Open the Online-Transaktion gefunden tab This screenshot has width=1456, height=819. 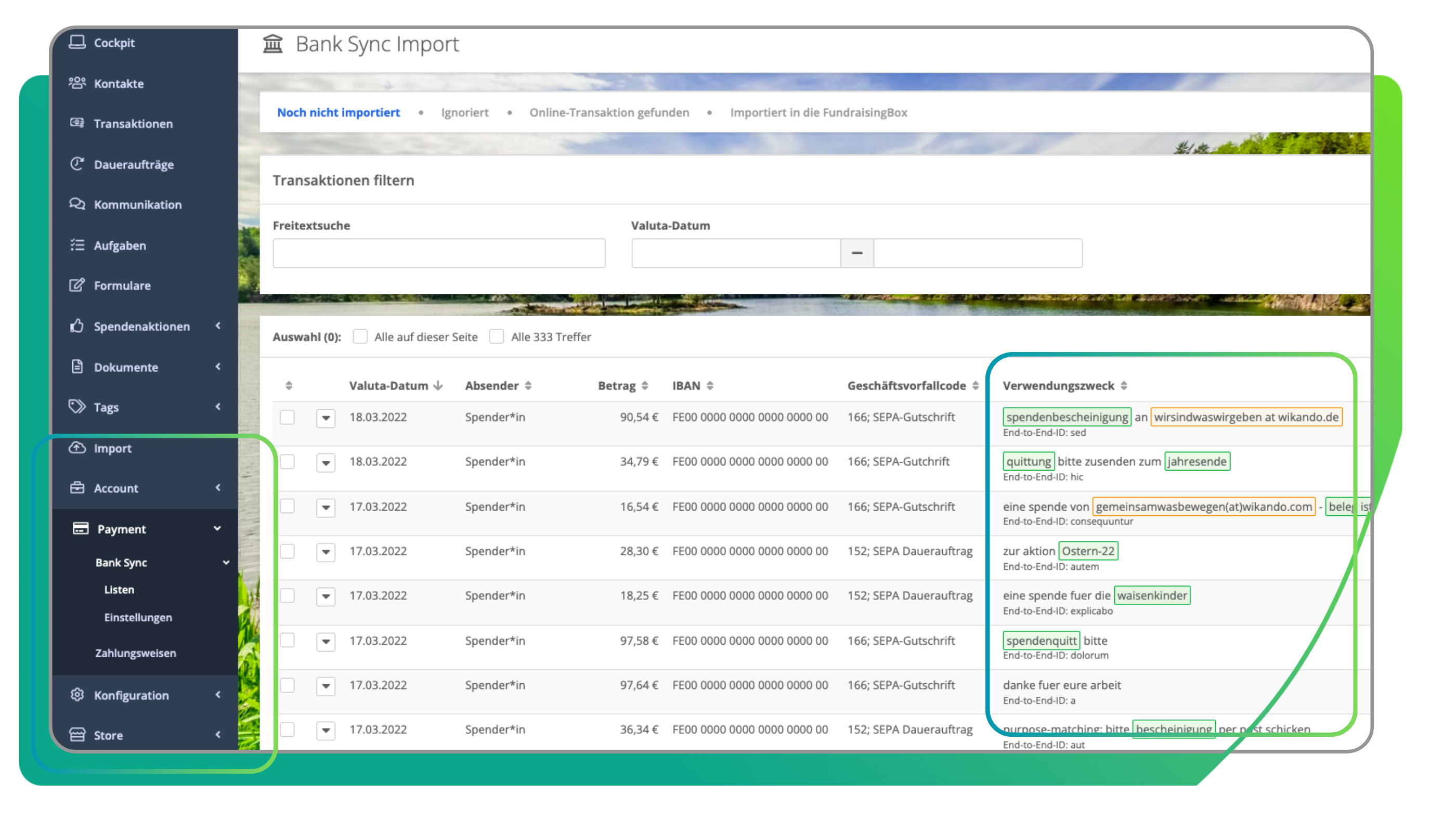click(x=609, y=112)
